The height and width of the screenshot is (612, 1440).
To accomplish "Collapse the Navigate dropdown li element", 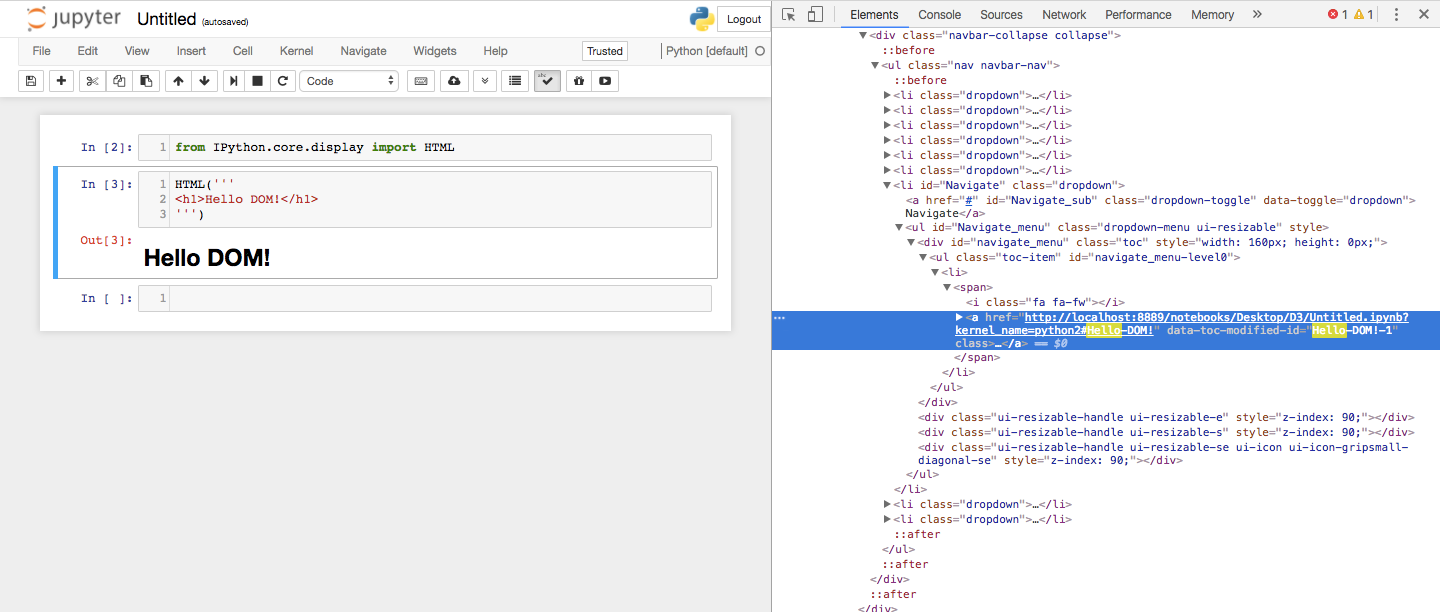I will [x=886, y=185].
